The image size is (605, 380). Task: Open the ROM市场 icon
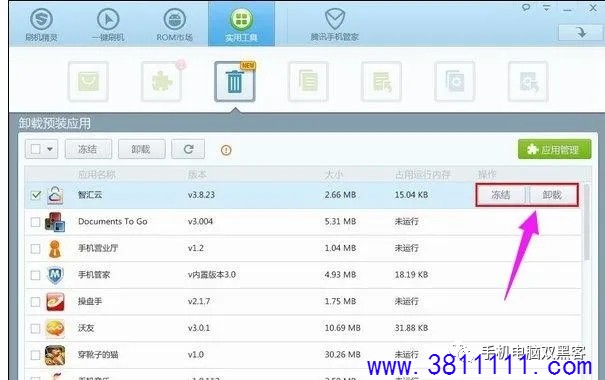tap(174, 19)
